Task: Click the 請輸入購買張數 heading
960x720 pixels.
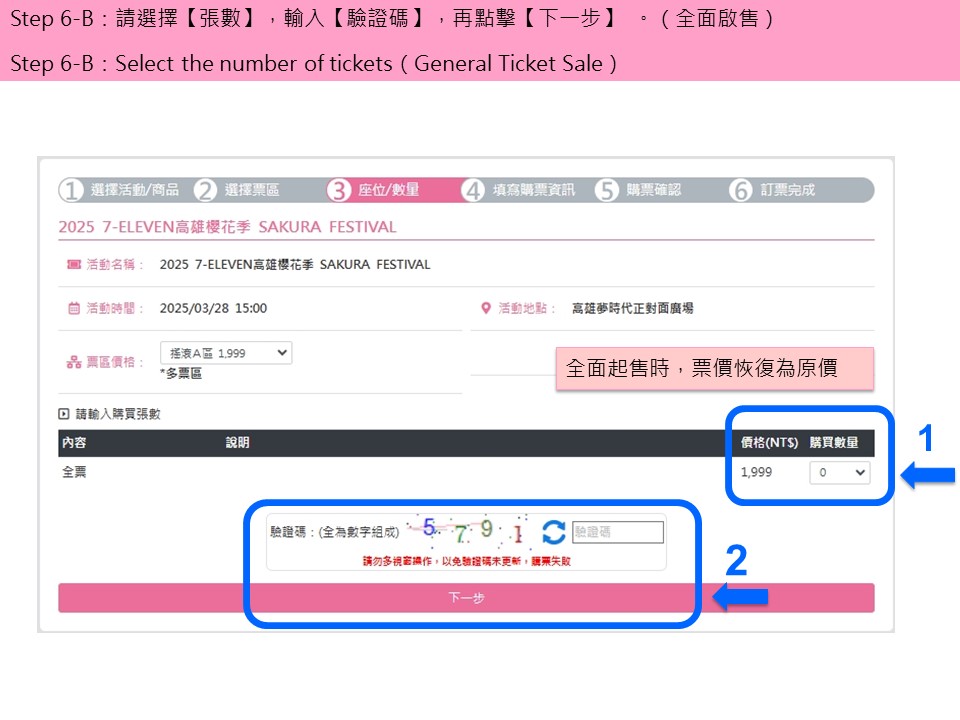Action: (x=118, y=414)
